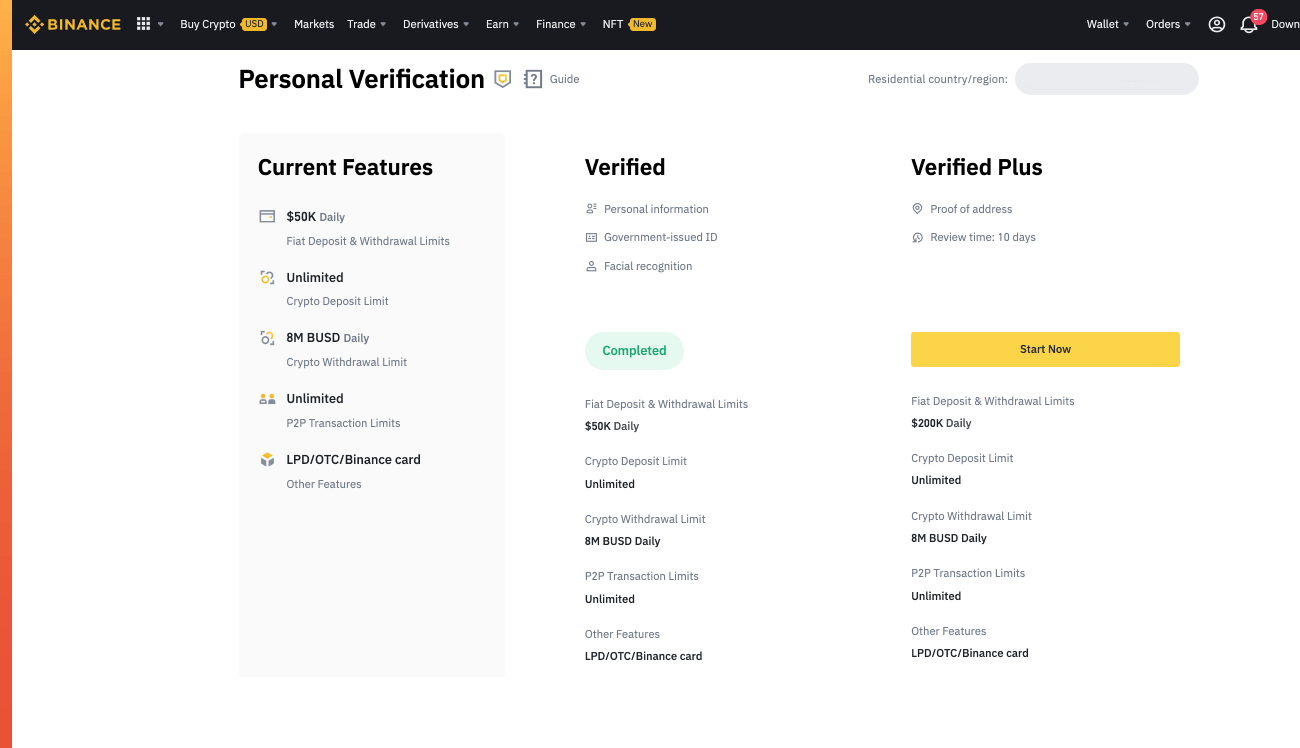Click the Proof of address pin icon
Image resolution: width=1300 pixels, height=748 pixels.
click(x=917, y=209)
